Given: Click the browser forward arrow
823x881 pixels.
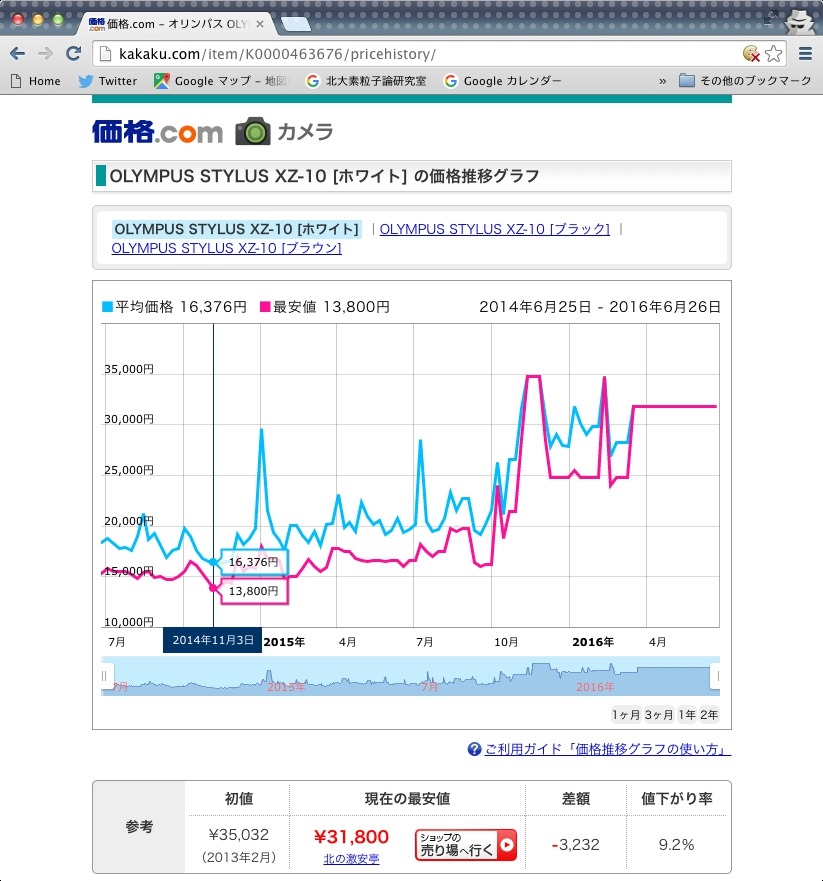Looking at the screenshot, I should point(45,53).
